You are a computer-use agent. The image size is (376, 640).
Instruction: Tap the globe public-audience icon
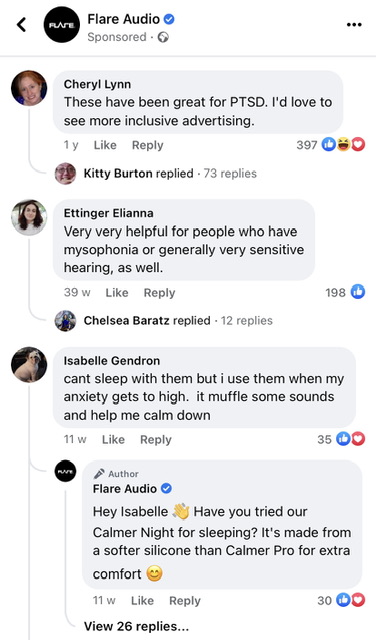pyautogui.click(x=163, y=37)
